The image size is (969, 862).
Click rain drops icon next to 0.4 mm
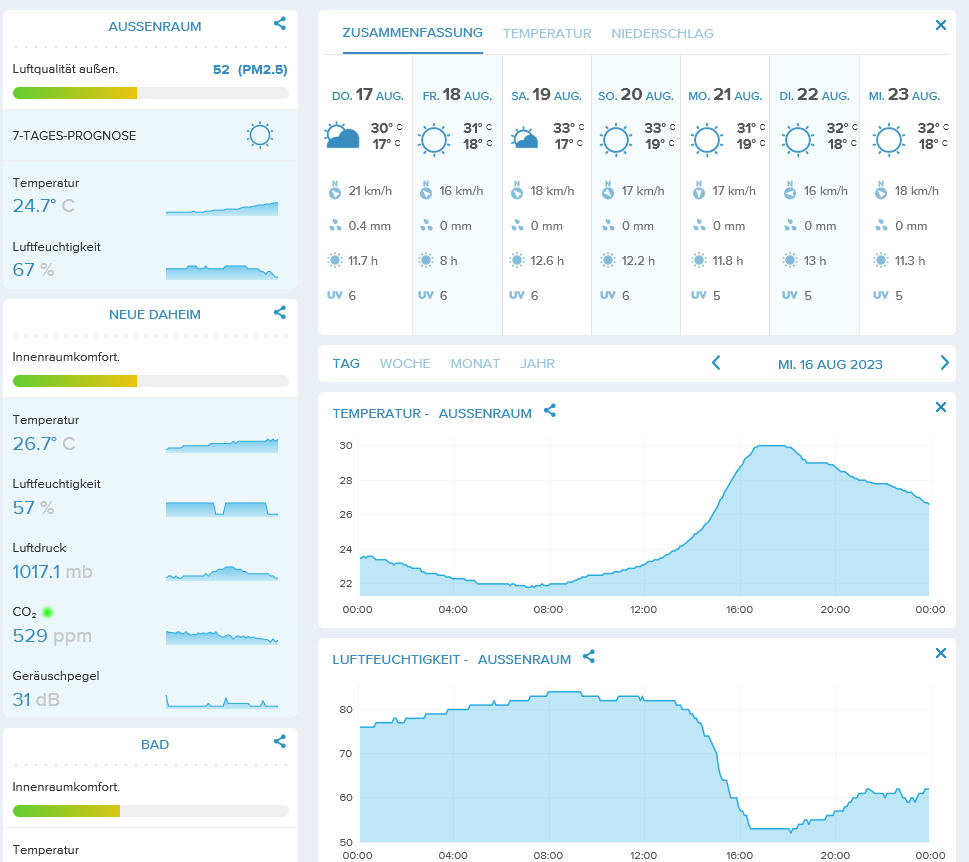(335, 226)
